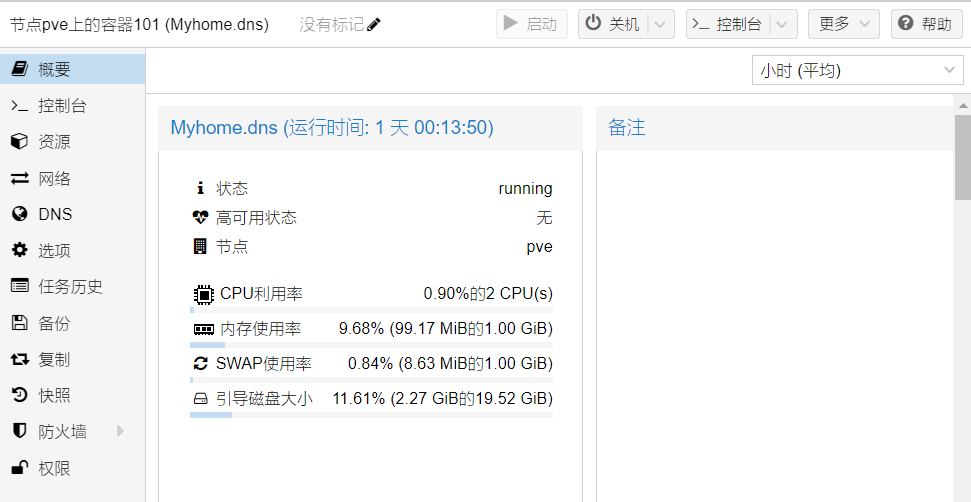Click the 概要 book icon in sidebar
Image resolution: width=971 pixels, height=502 pixels.
[x=20, y=69]
